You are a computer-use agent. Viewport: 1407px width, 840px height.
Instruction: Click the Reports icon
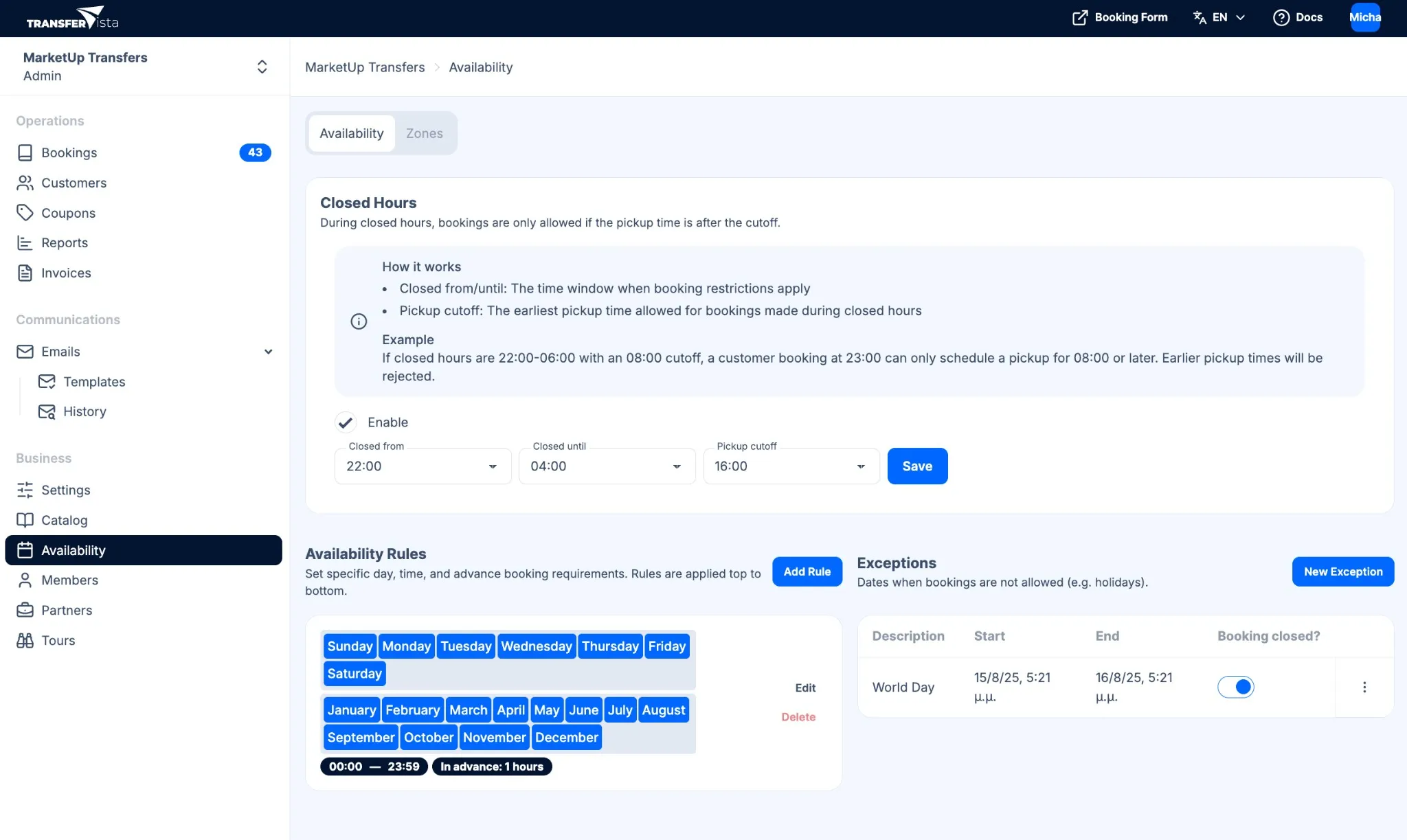pyautogui.click(x=25, y=242)
